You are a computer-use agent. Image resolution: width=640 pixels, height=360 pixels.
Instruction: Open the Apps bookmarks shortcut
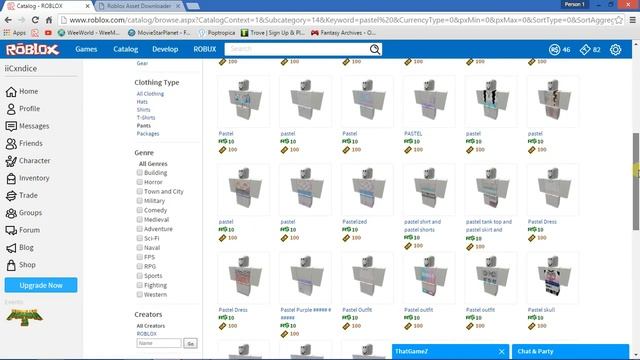coord(15,33)
